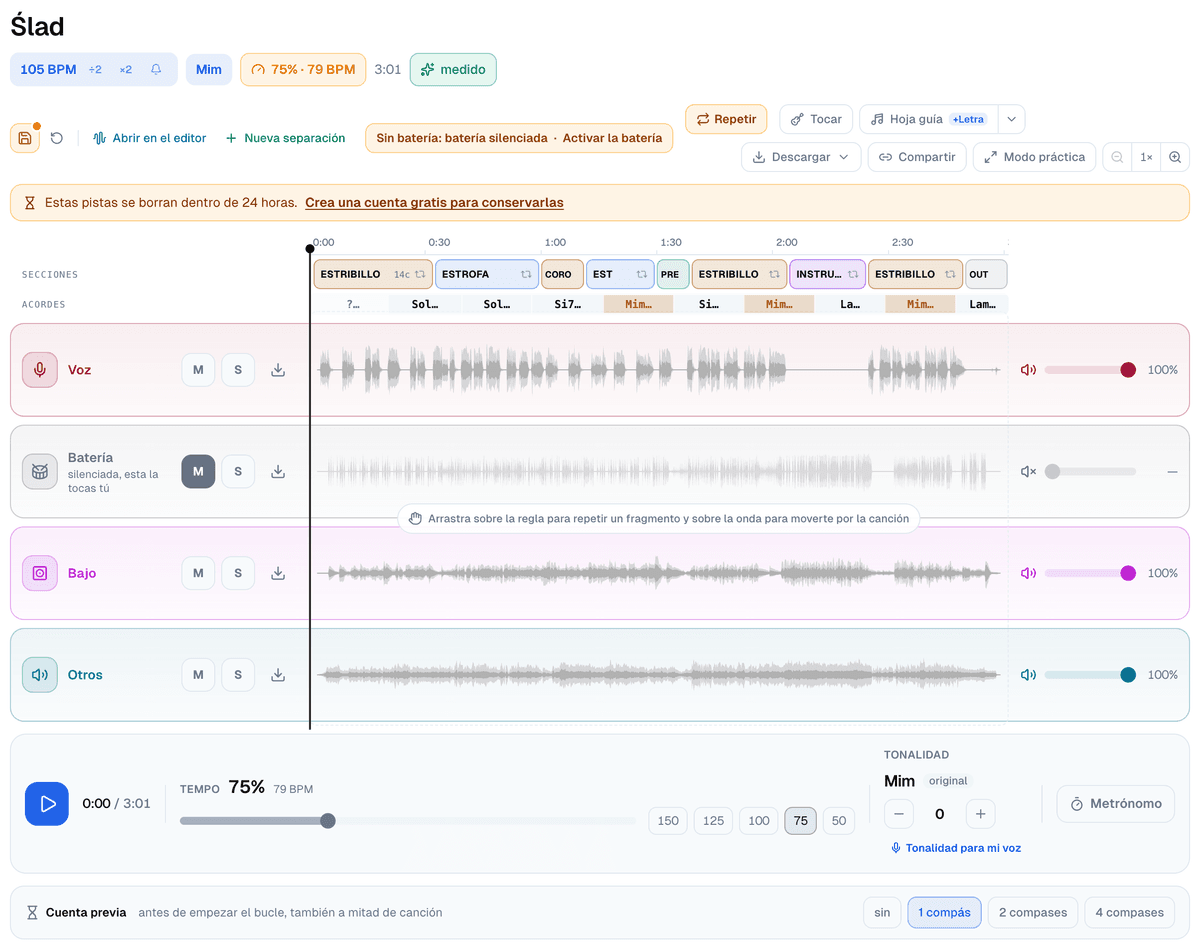Screen dimensions: 1200x949
Task: Click the Mim key chip
Action: coord(209,70)
